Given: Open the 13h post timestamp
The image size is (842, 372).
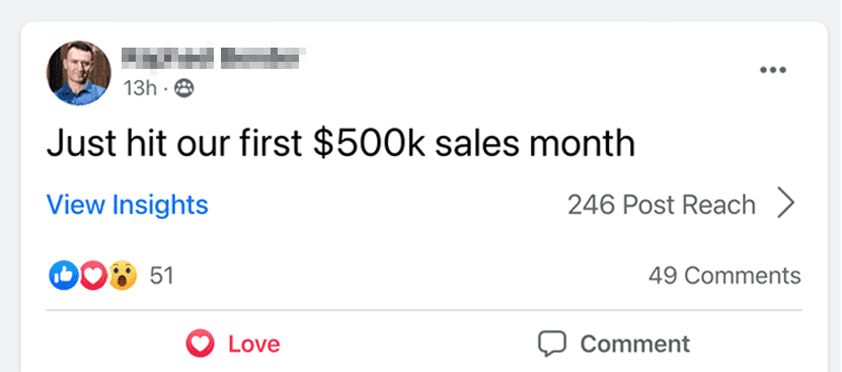Looking at the screenshot, I should (140, 88).
